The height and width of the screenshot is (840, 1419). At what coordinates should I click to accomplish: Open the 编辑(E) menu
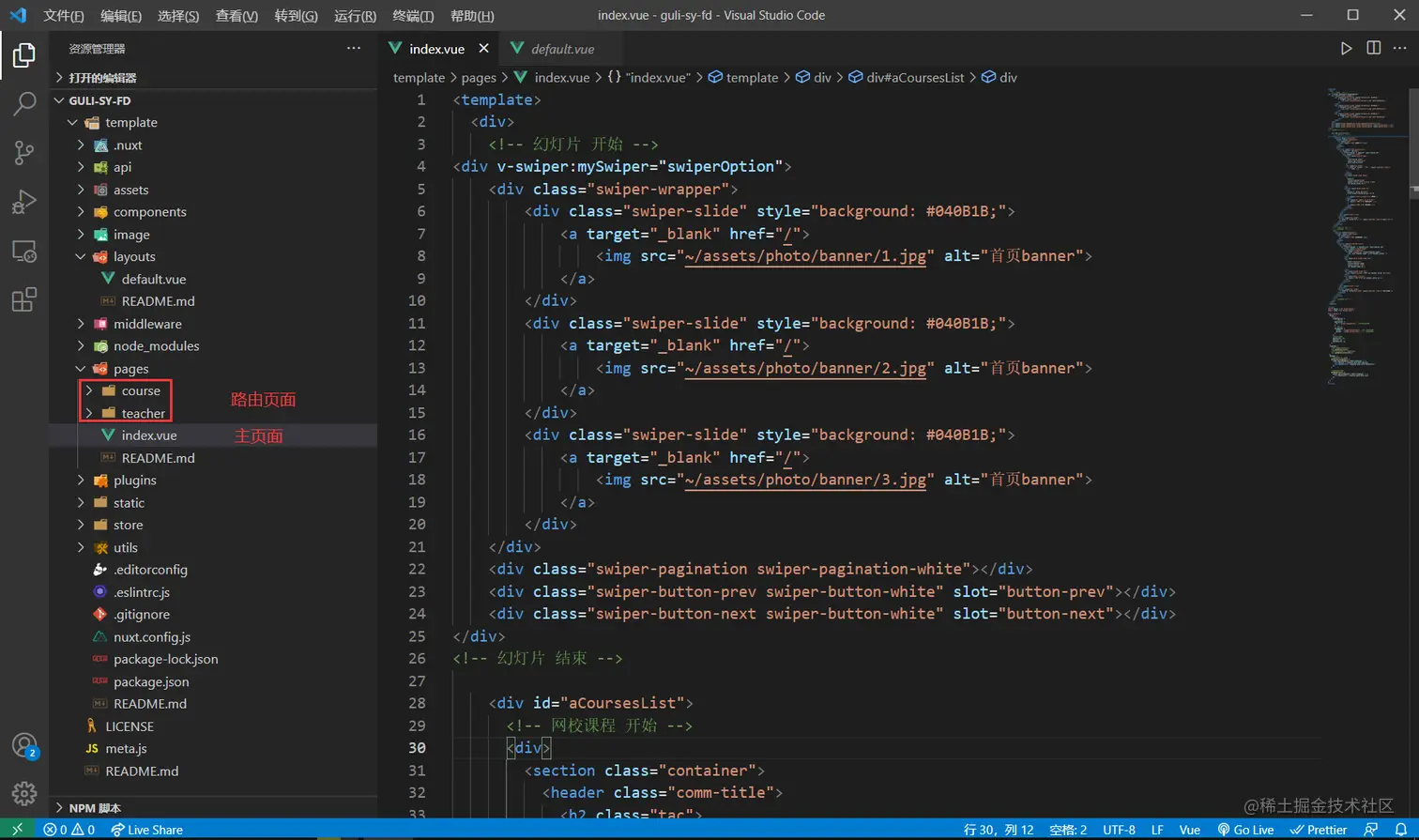[x=121, y=16]
